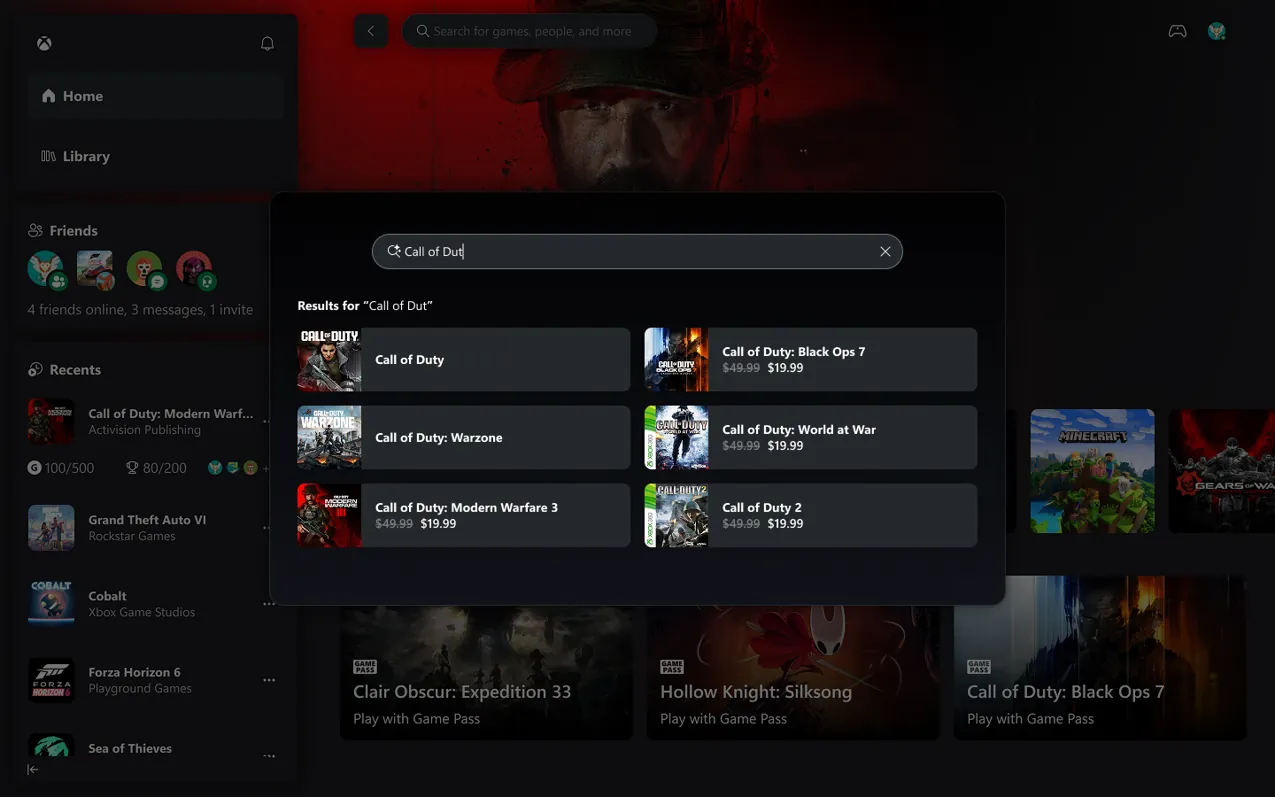Screen dimensions: 1275x797
Task: Select Call of Duty: Modern Warfare 3 result
Action: pyautogui.click(x=464, y=515)
